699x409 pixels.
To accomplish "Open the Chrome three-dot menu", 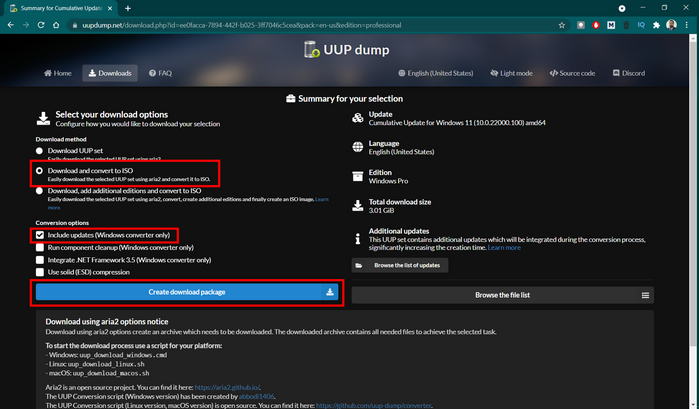I will pyautogui.click(x=687, y=25).
